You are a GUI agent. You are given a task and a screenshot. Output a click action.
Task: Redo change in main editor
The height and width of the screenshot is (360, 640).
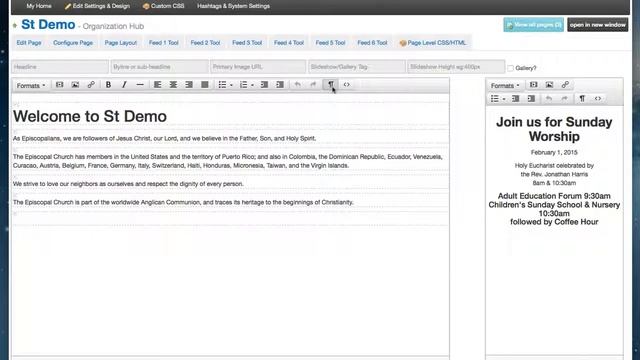coord(313,85)
